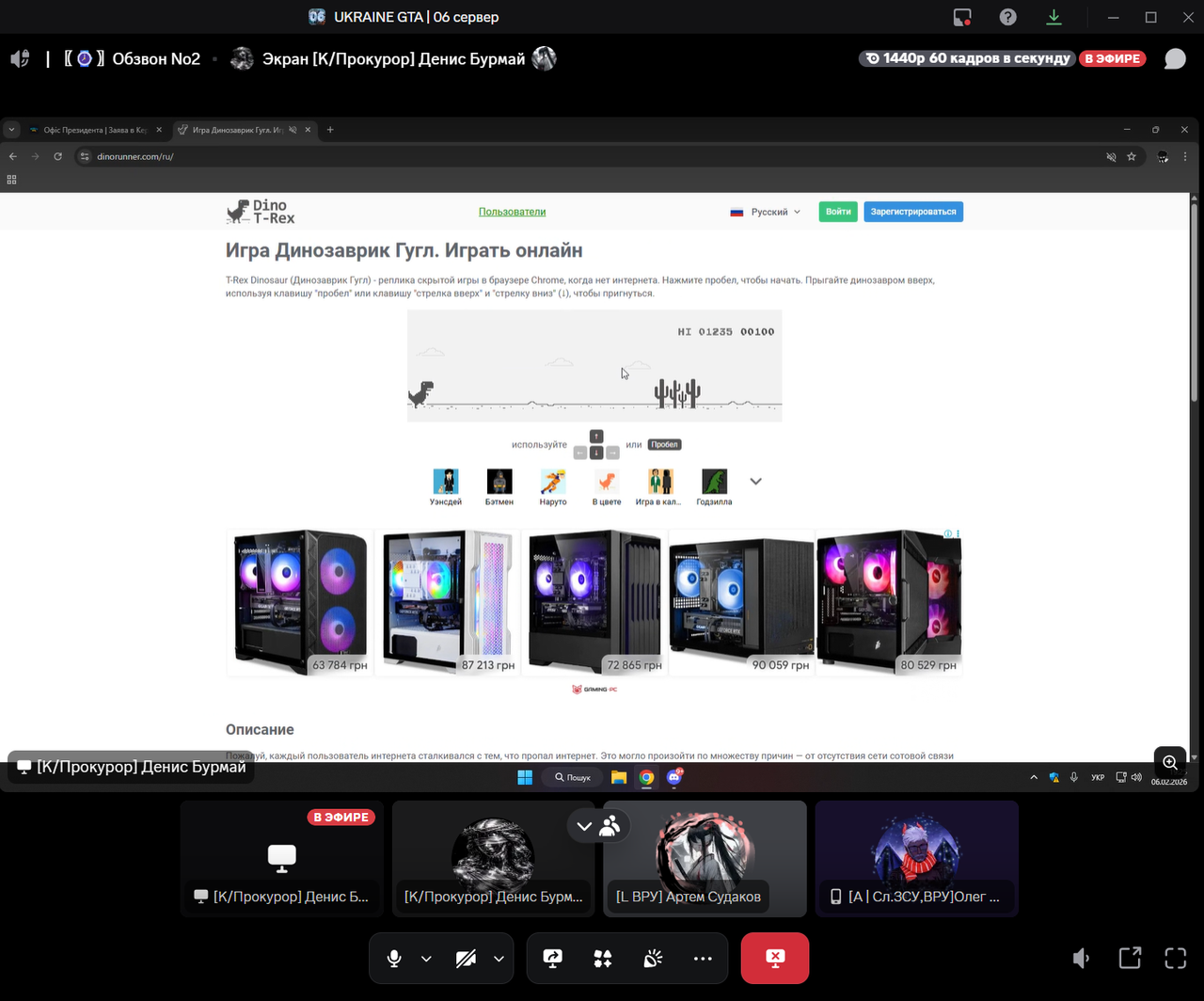Open the Chrome three-dot menu

coord(1185,156)
